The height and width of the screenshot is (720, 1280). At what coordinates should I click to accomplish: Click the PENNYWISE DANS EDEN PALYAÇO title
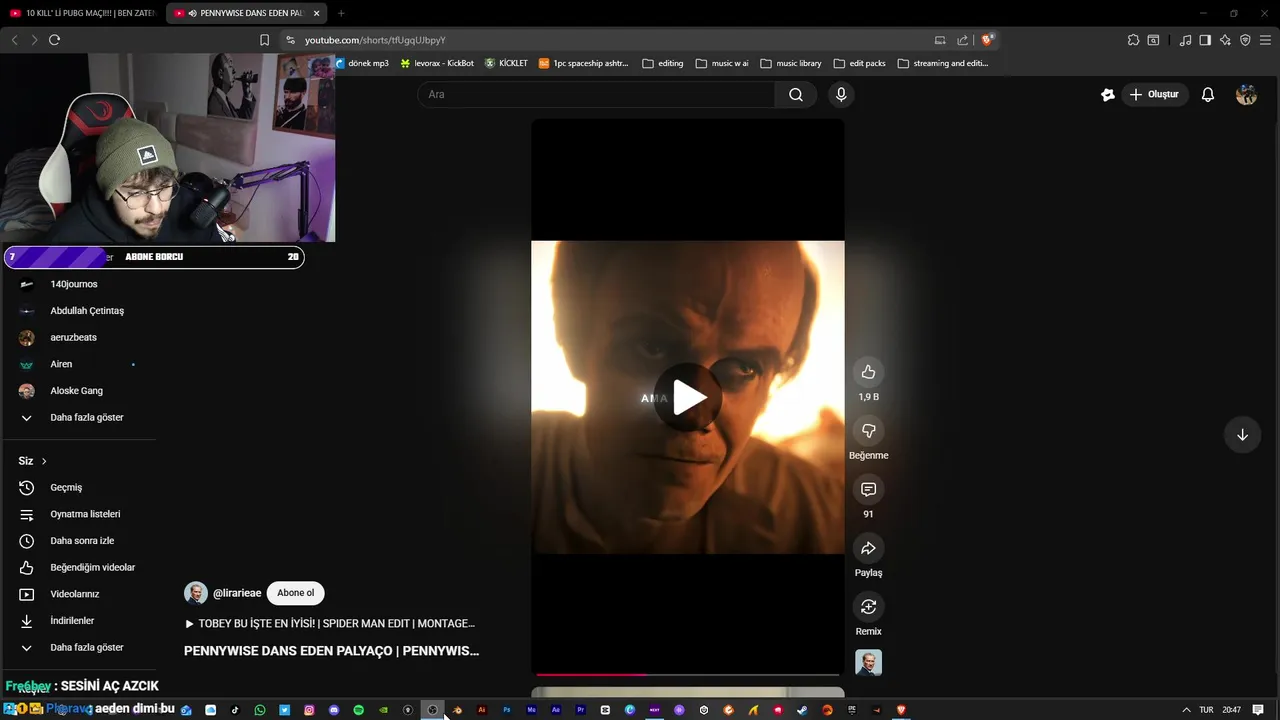(x=331, y=651)
